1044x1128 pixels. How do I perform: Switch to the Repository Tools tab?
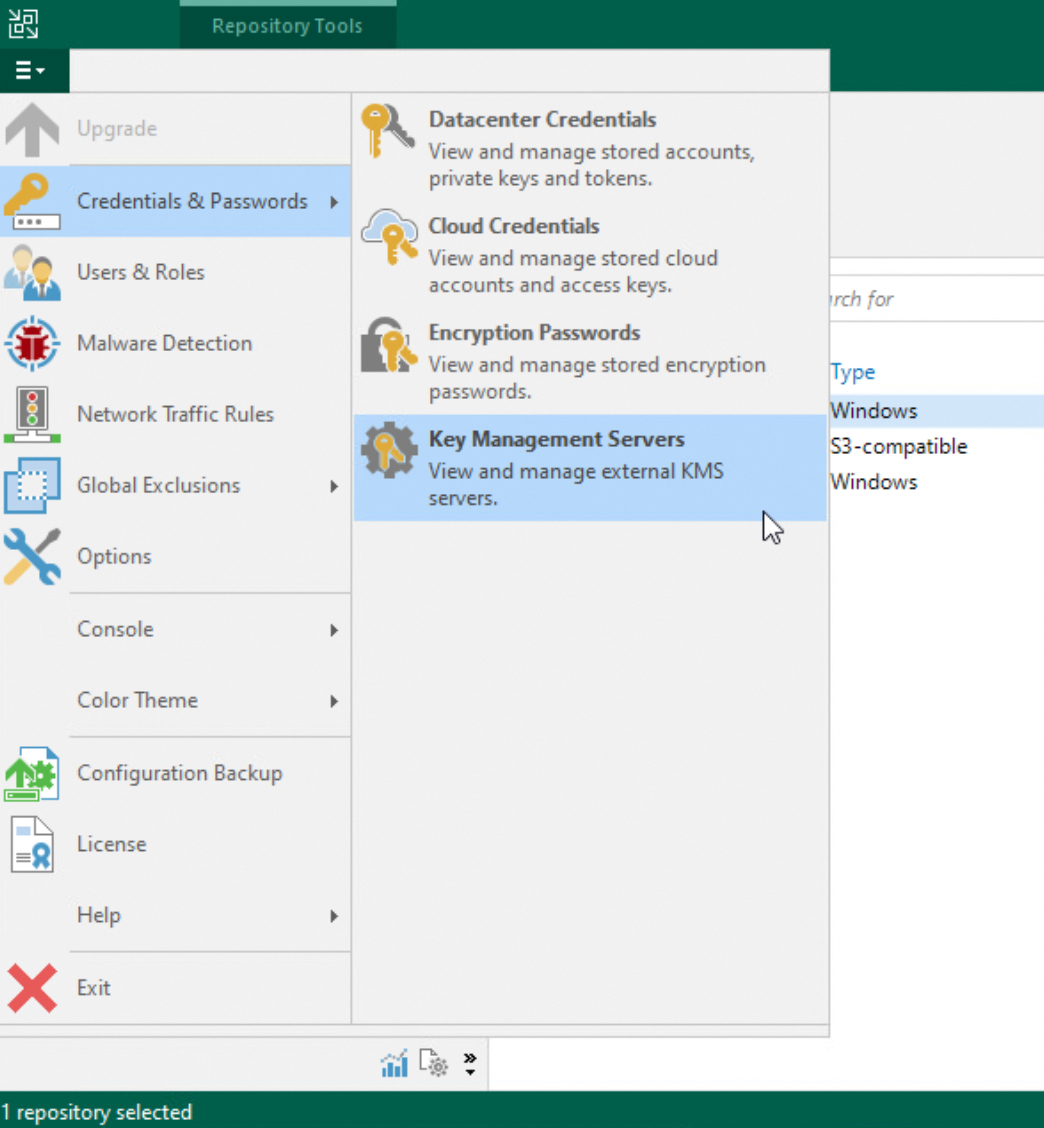pyautogui.click(x=287, y=25)
